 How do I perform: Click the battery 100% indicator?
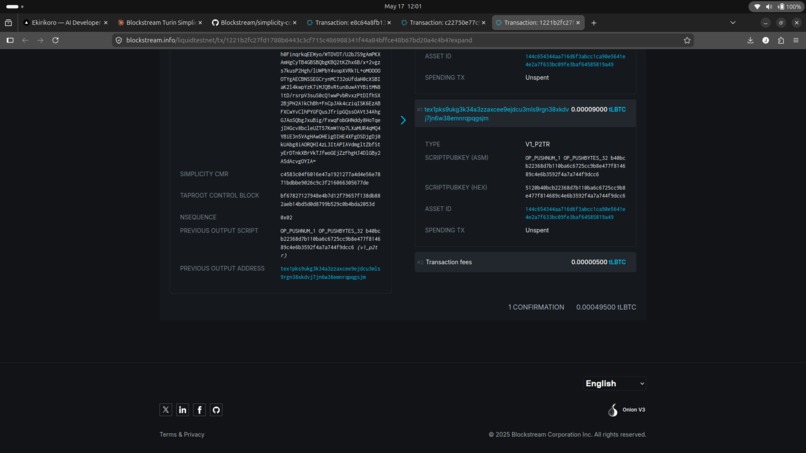pos(789,7)
